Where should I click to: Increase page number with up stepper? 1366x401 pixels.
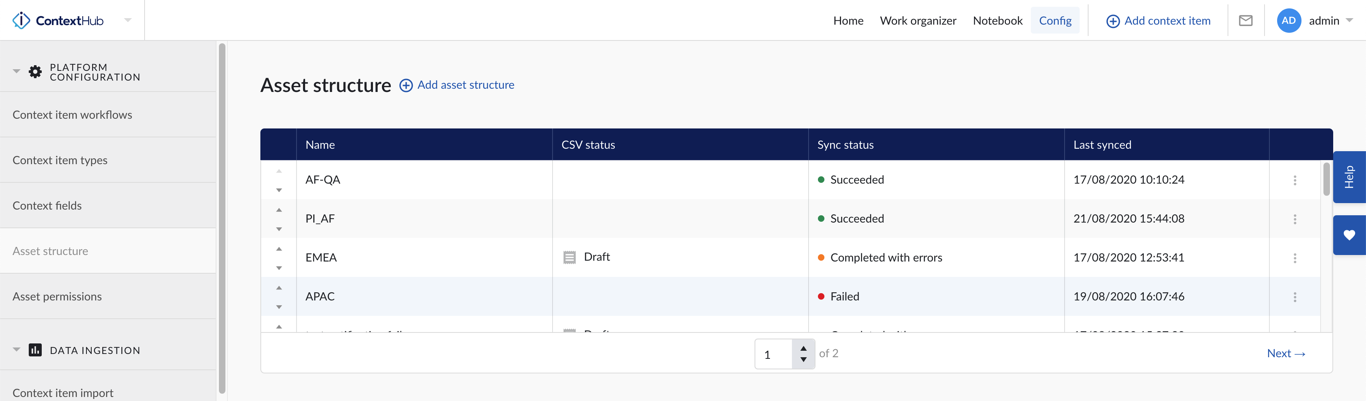click(803, 348)
